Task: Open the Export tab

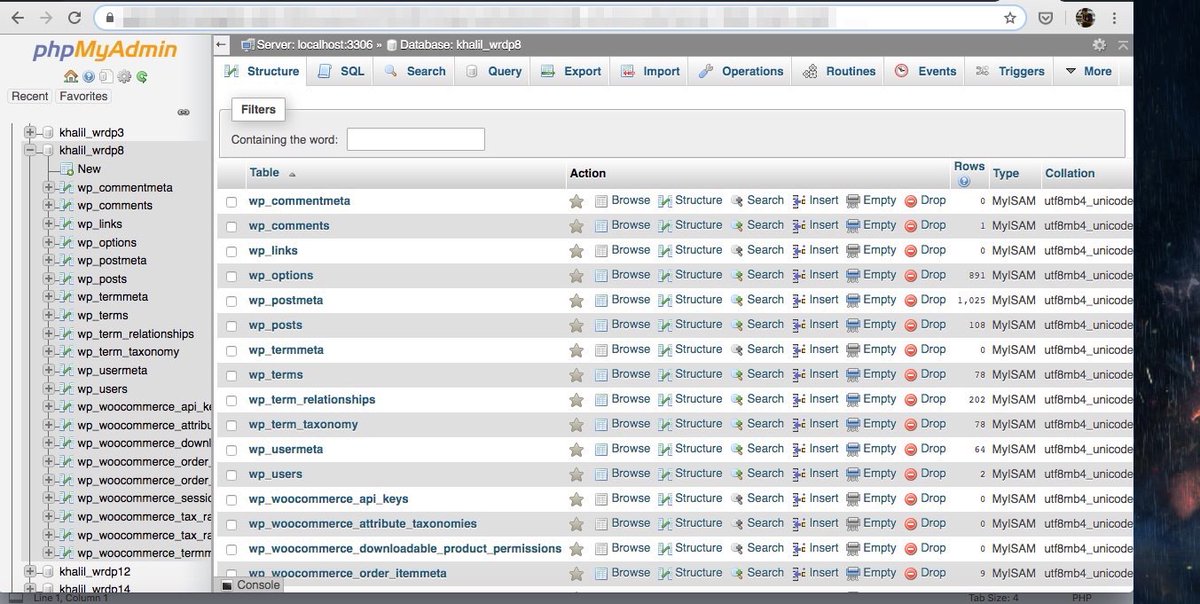Action: [571, 71]
